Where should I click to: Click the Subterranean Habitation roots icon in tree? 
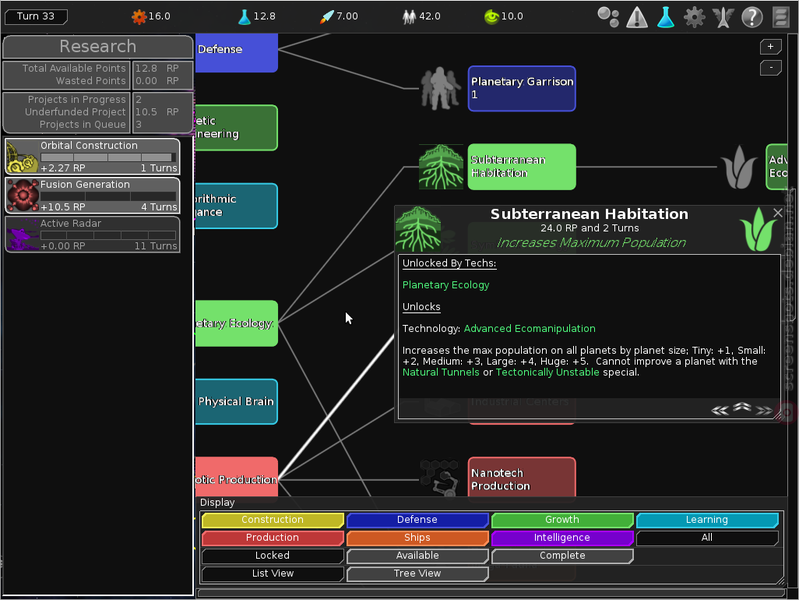(x=441, y=167)
